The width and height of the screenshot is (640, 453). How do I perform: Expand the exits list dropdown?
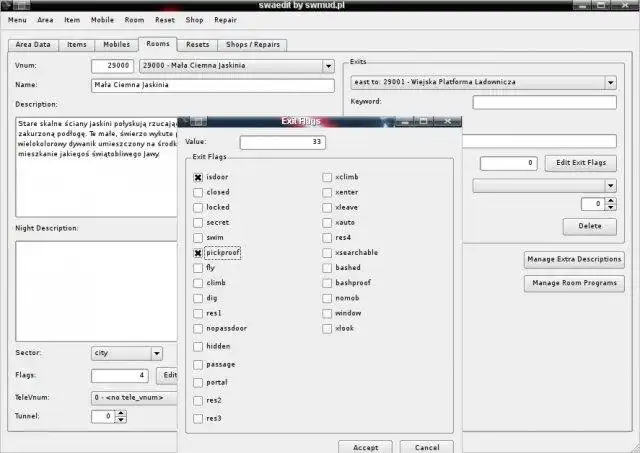(x=611, y=83)
